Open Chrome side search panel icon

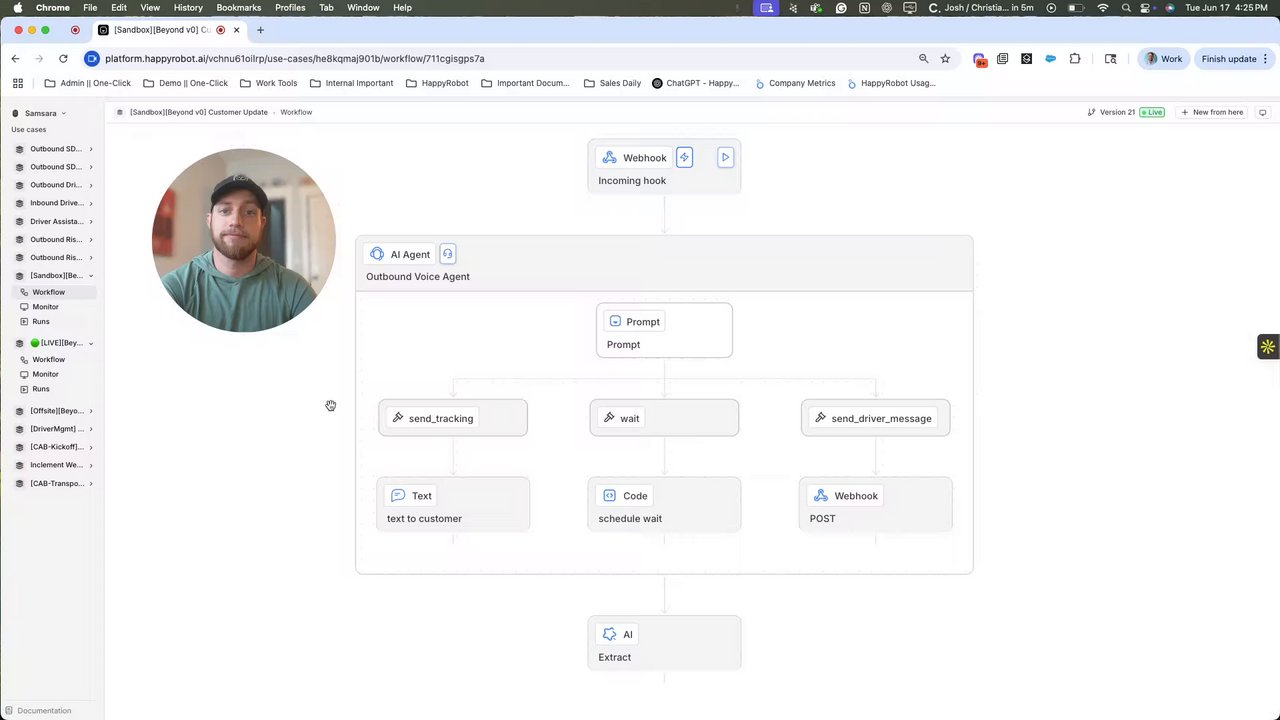tap(1110, 59)
